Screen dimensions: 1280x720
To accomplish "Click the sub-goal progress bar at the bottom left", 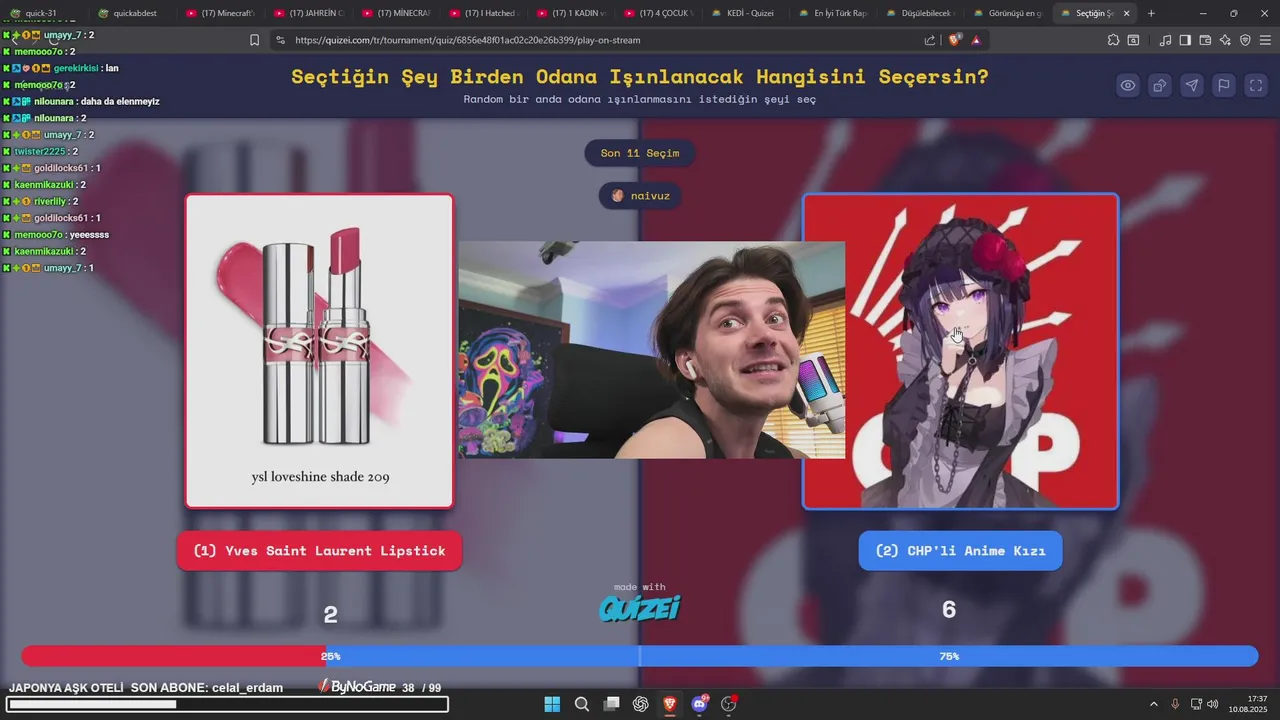I will pyautogui.click(x=228, y=705).
